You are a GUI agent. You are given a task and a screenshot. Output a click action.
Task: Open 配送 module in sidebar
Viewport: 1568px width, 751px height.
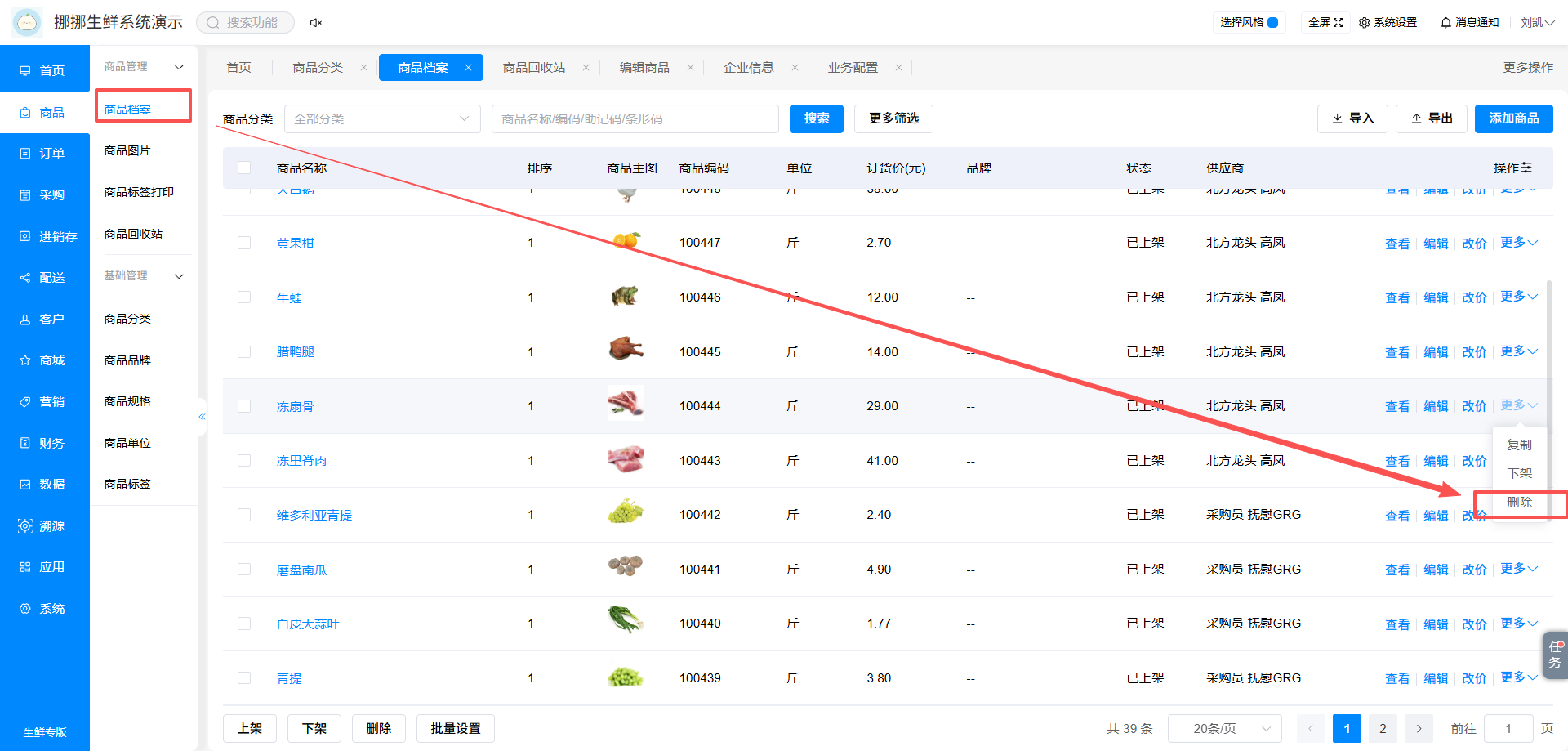tap(44, 277)
